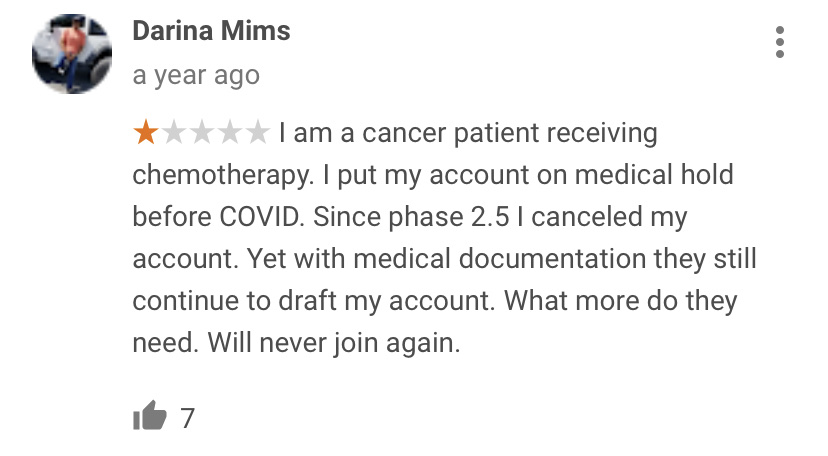Click the sentence 'Will never join again.'
This screenshot has width=828, height=456.
click(x=334, y=343)
